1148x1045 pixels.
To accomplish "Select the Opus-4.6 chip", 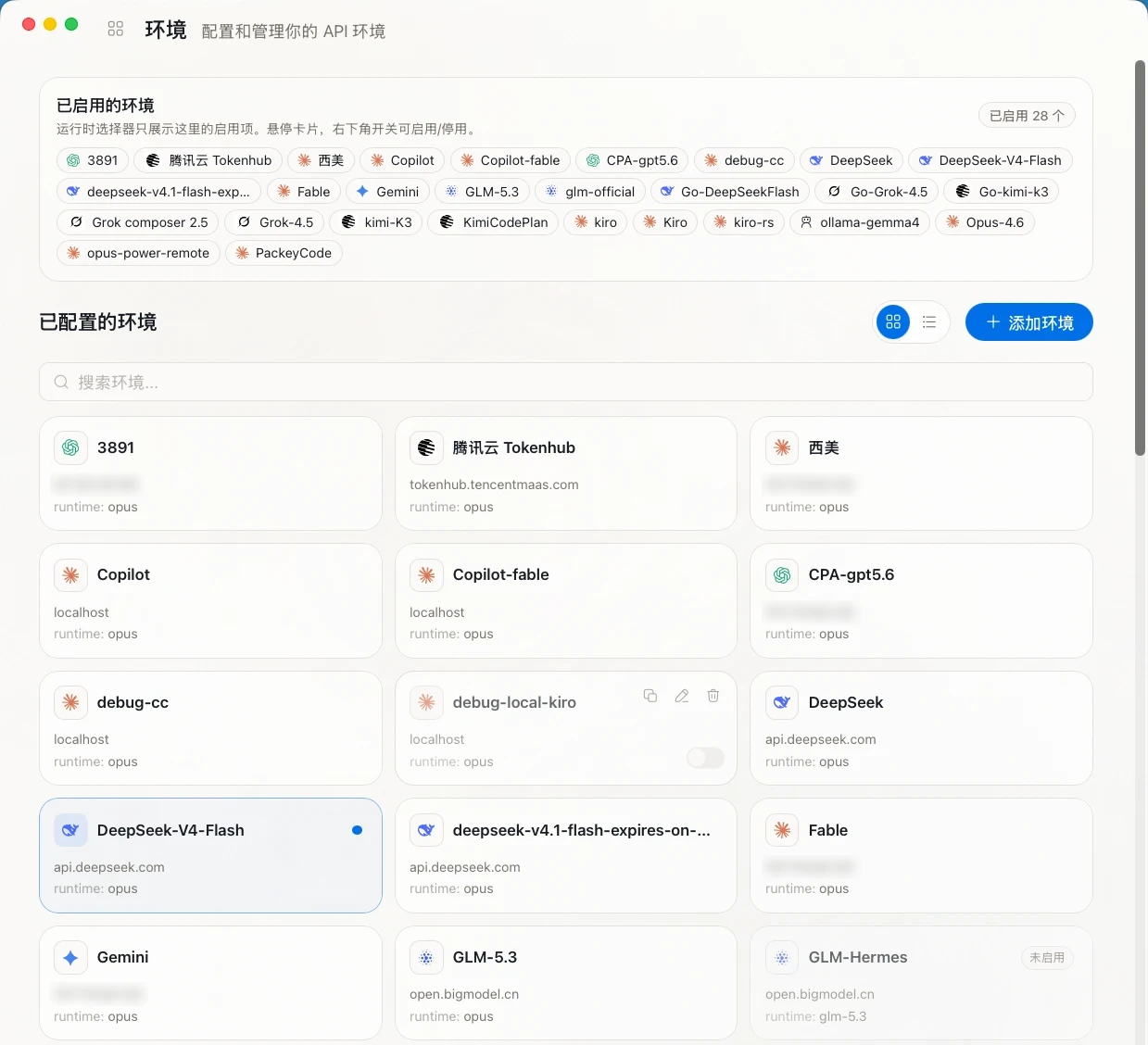I will coord(986,222).
